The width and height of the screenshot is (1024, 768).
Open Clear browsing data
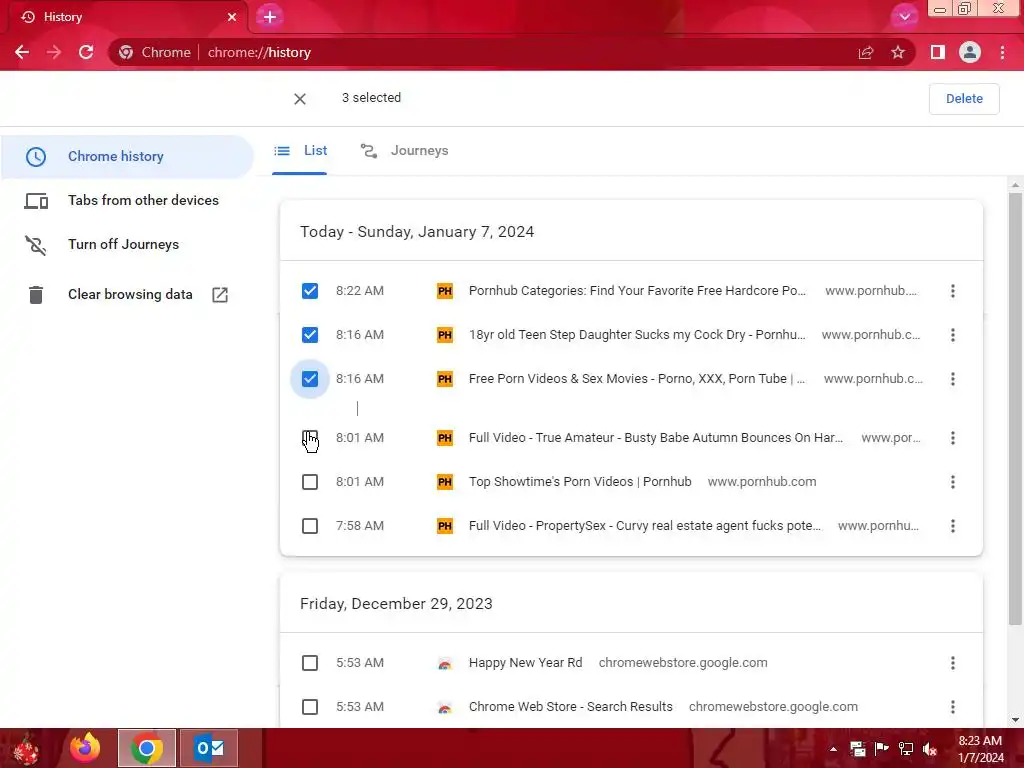127,295
